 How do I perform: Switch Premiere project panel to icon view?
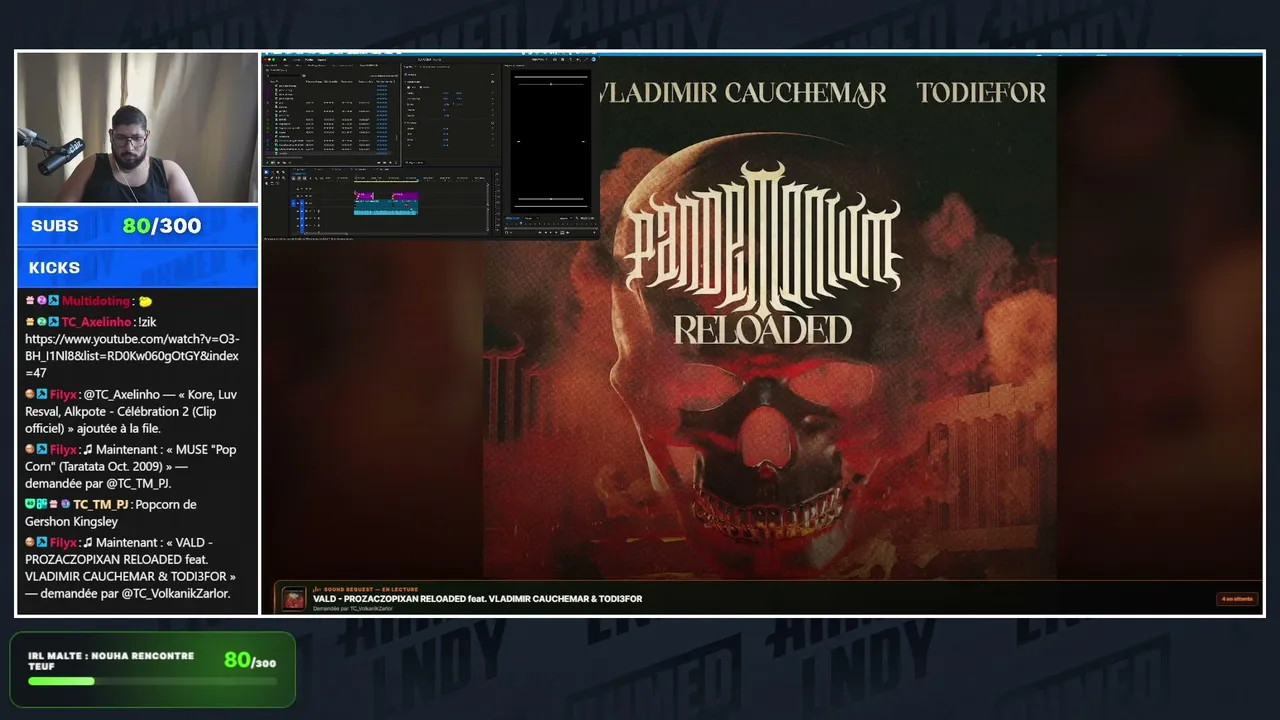click(x=277, y=162)
